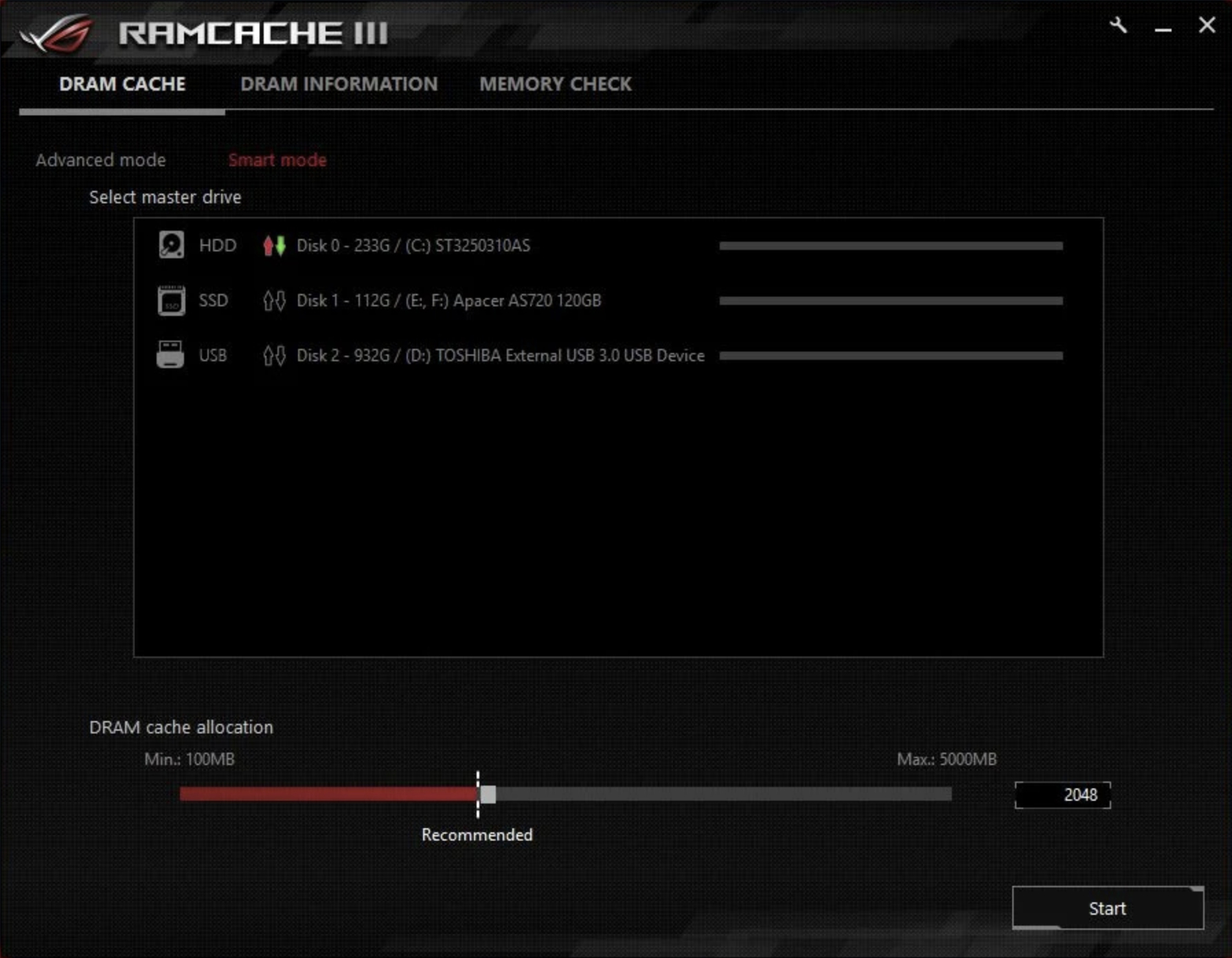
Task: Click the SSD type label
Action: click(214, 300)
